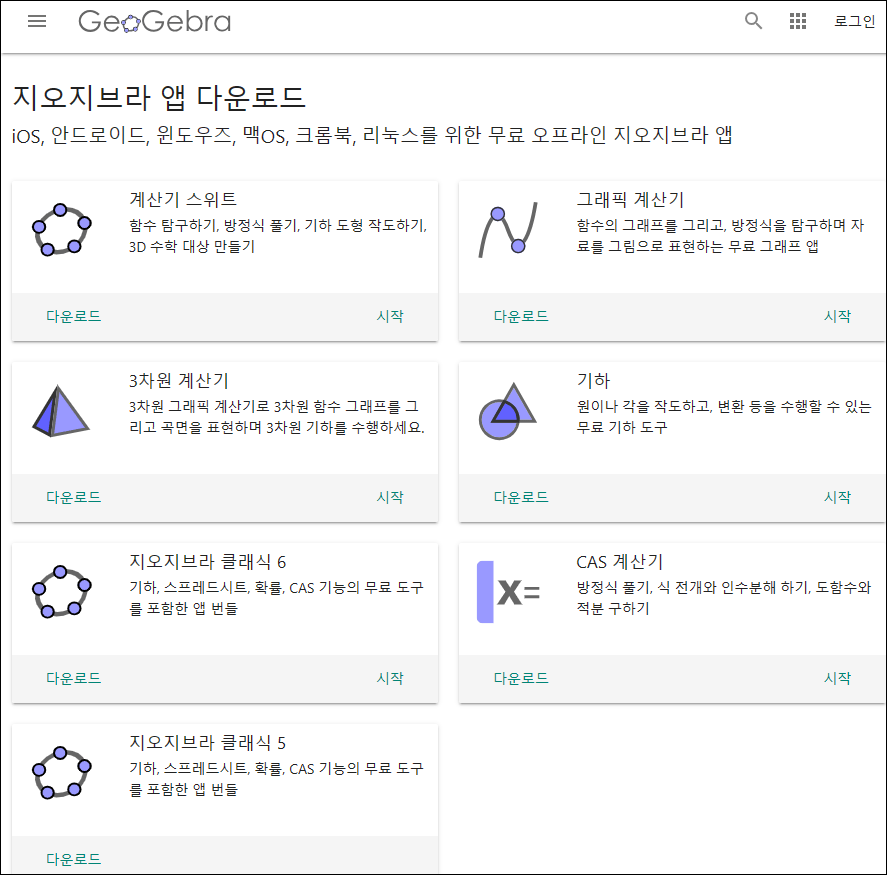
Task: Download the 계산기 스위트 app
Action: (x=74, y=316)
